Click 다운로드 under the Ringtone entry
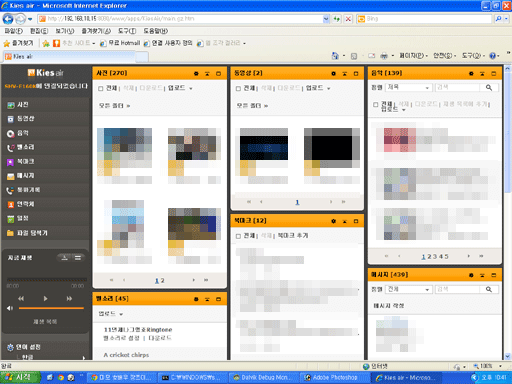This screenshot has width=512, height=384. pos(160,338)
